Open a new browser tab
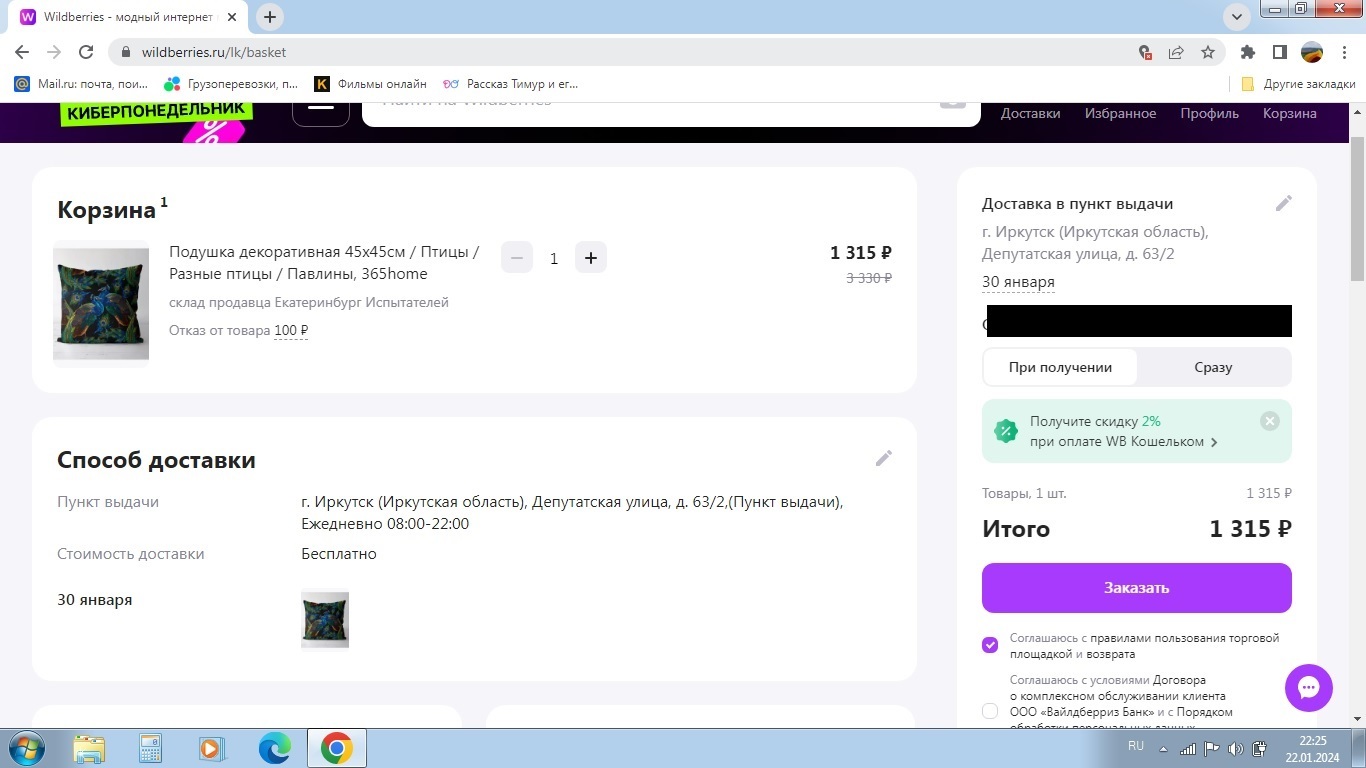The image size is (1366, 768). click(270, 17)
